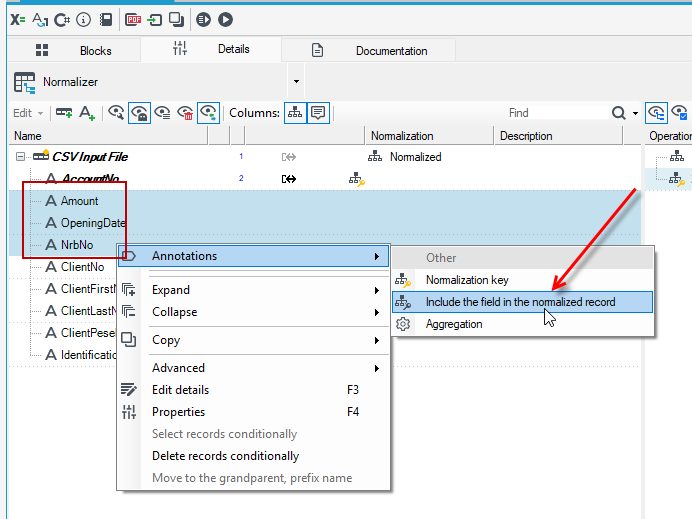Viewport: 692px width, 519px height.
Task: Select the ClientNo field
Action: click(x=83, y=267)
